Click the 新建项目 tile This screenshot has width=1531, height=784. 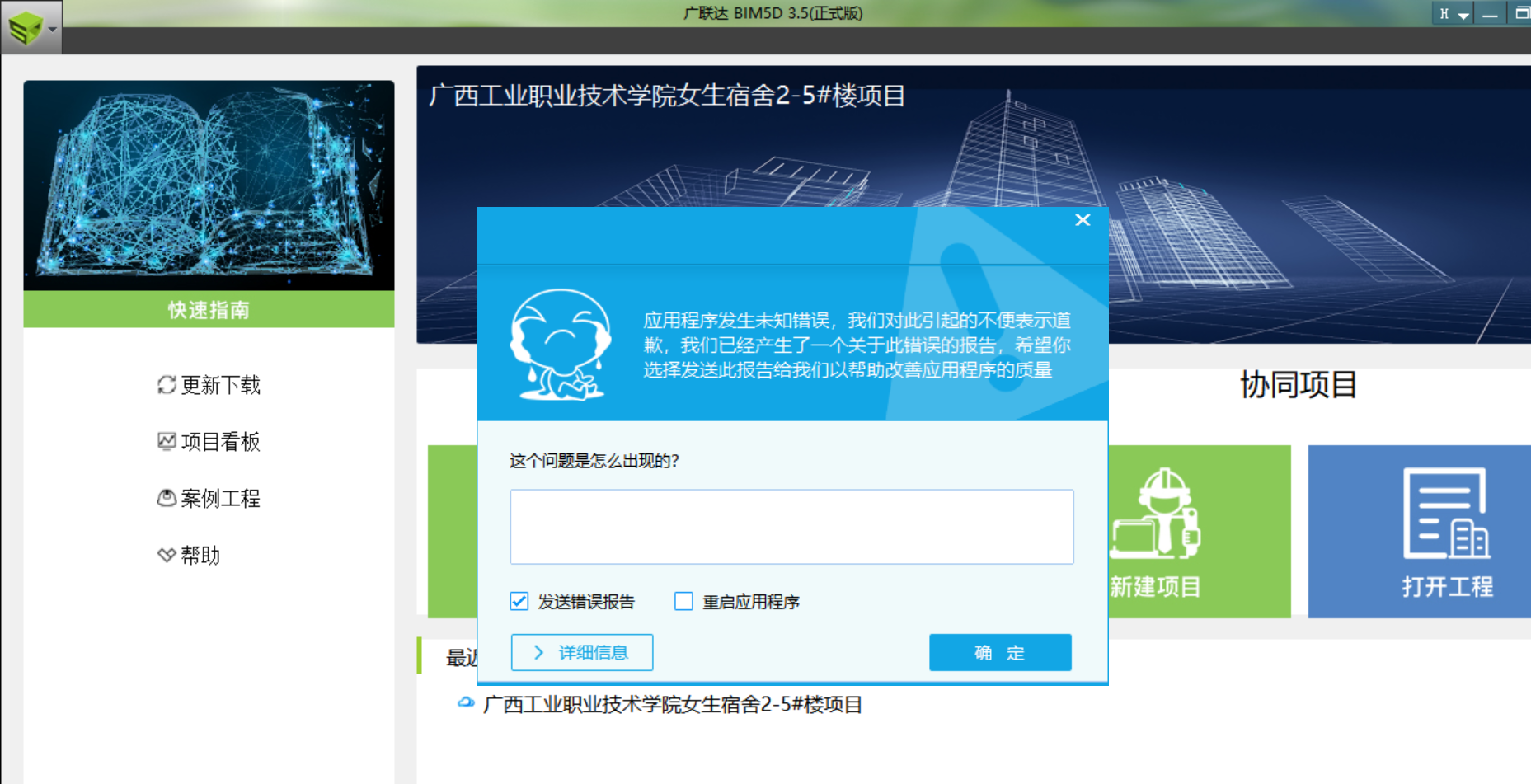pos(1200,532)
